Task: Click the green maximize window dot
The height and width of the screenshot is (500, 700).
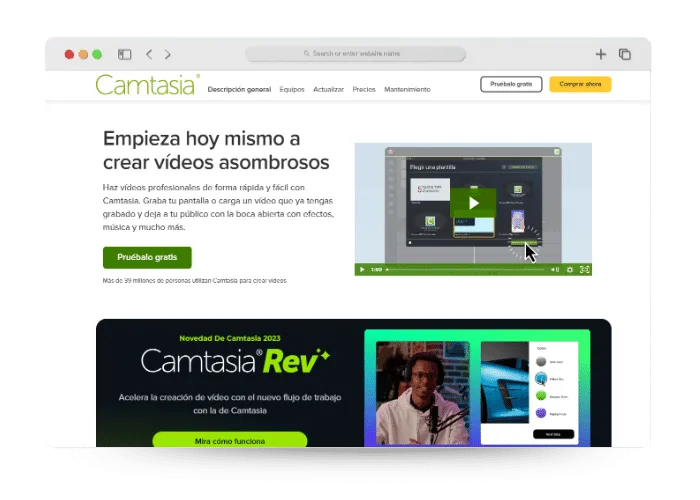Action: (x=97, y=54)
